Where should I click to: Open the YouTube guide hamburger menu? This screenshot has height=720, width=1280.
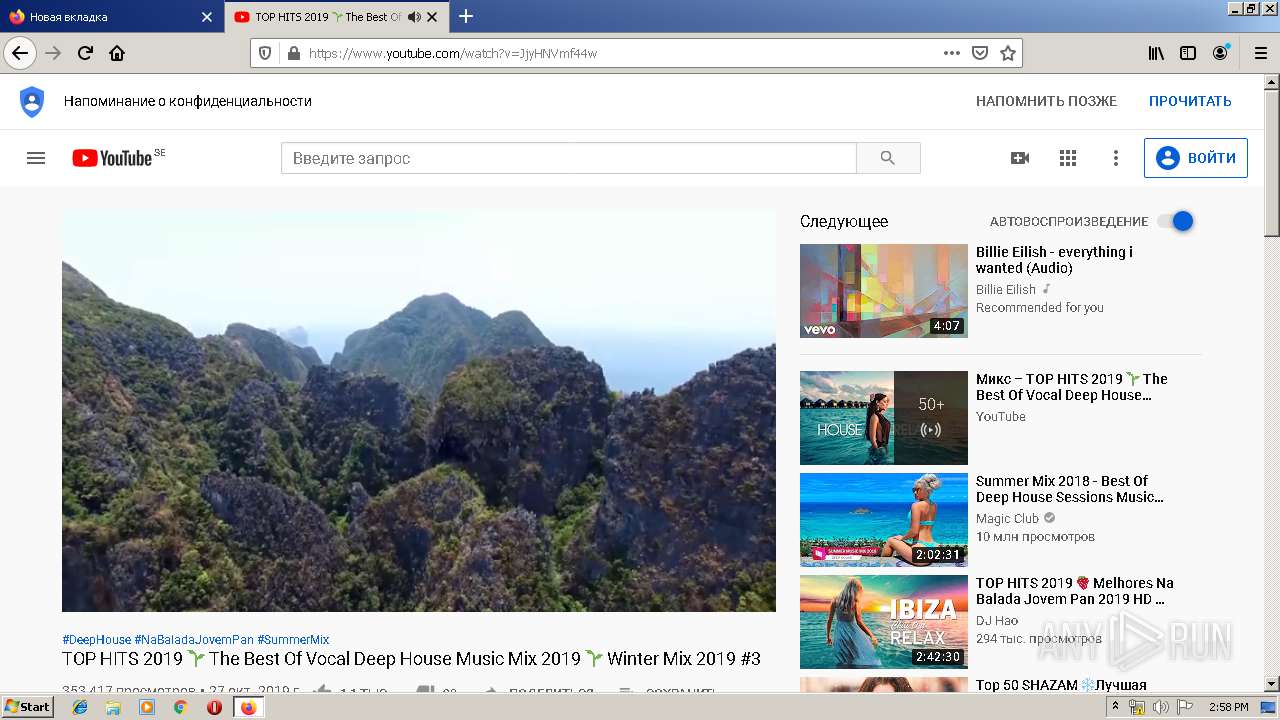pyautogui.click(x=36, y=158)
